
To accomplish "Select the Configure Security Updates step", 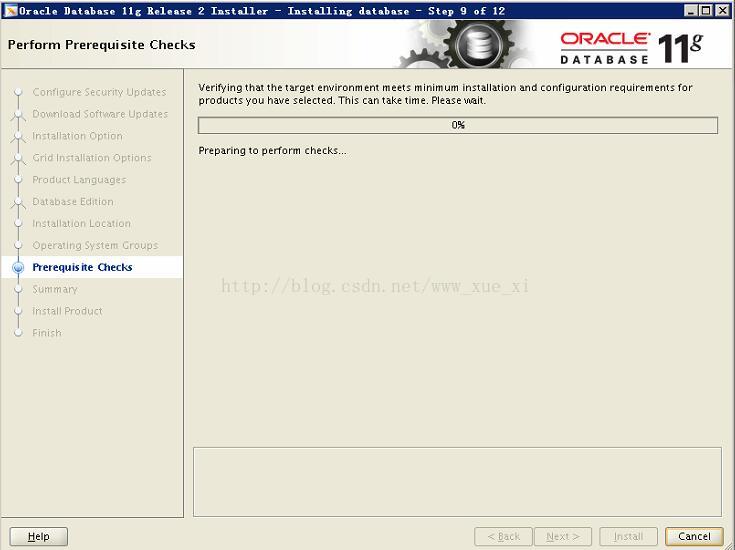I will (x=99, y=92).
